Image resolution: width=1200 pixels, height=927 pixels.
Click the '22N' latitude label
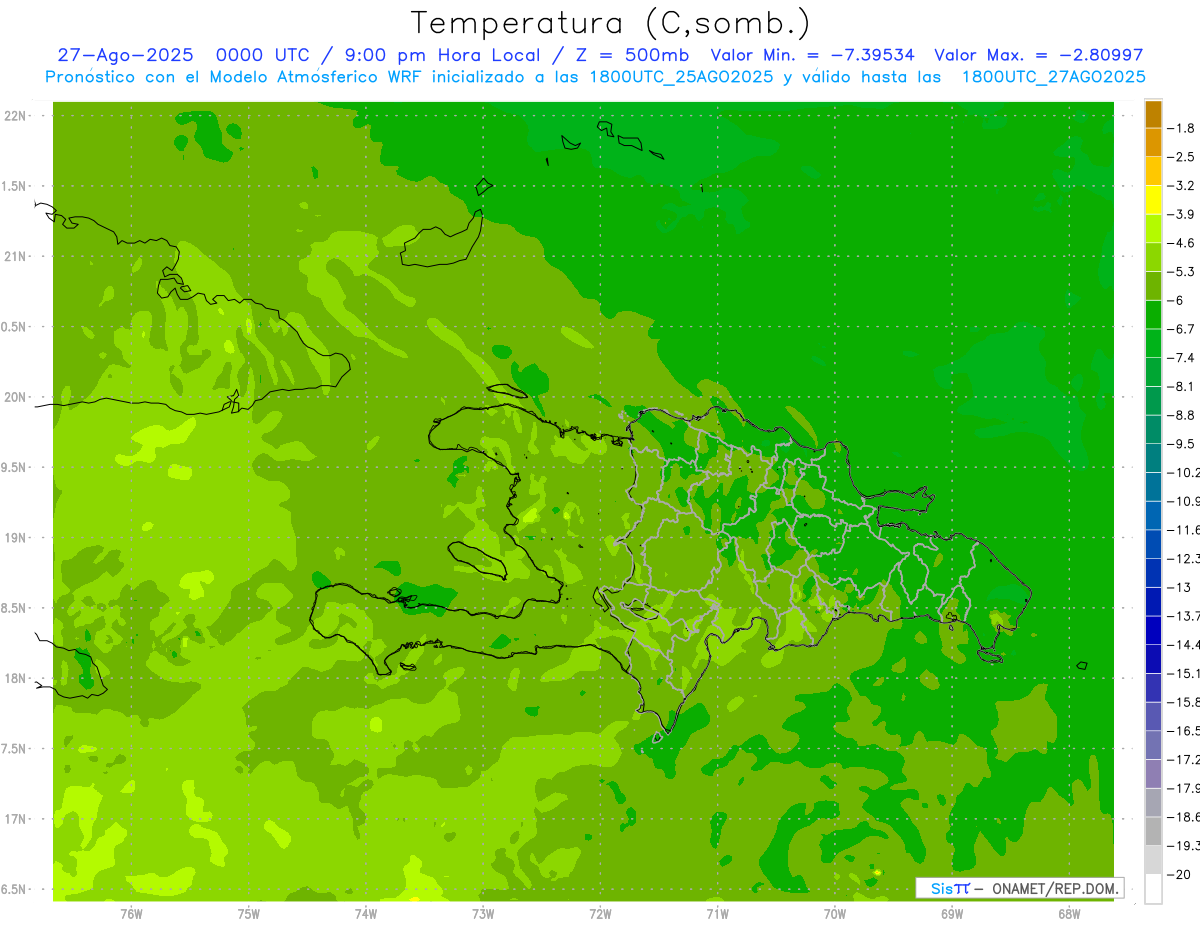(x=15, y=116)
